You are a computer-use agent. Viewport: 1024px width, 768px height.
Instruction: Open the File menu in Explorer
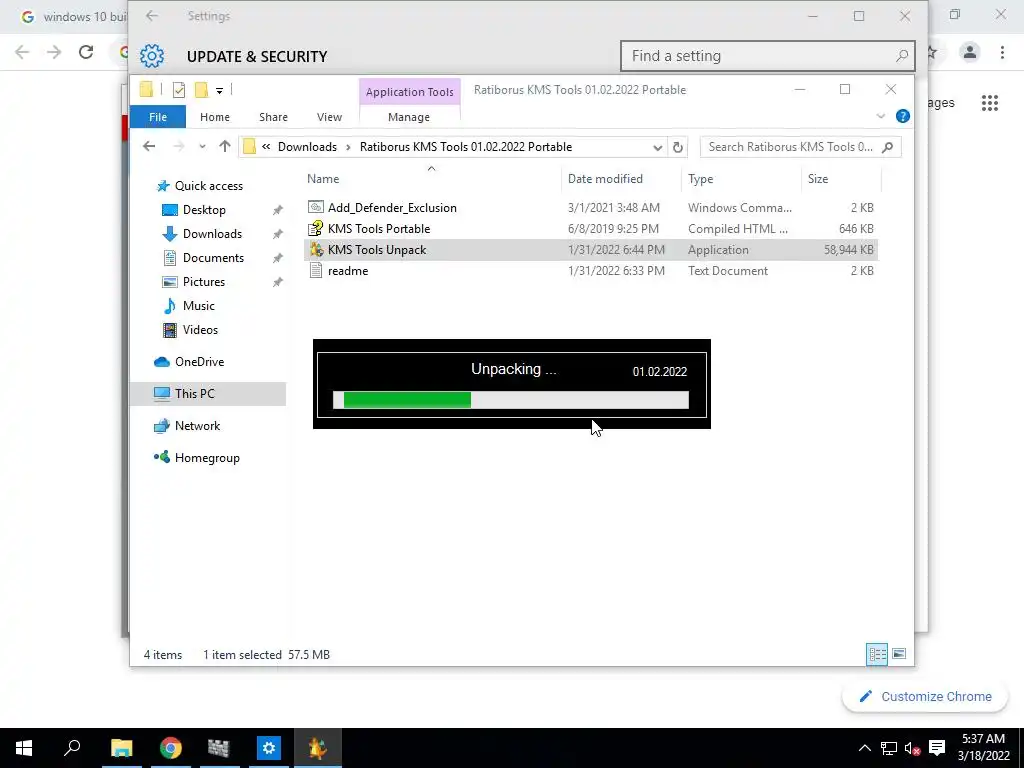tap(157, 117)
